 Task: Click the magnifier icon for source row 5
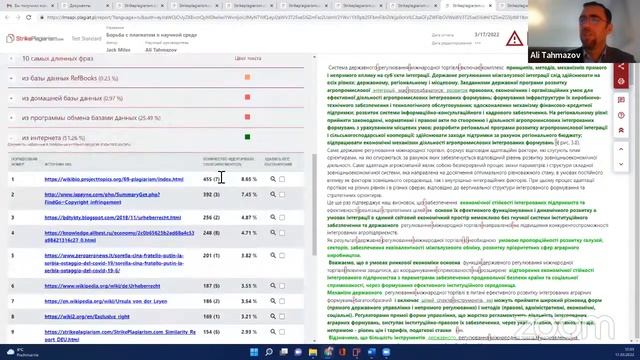[x=273, y=256]
